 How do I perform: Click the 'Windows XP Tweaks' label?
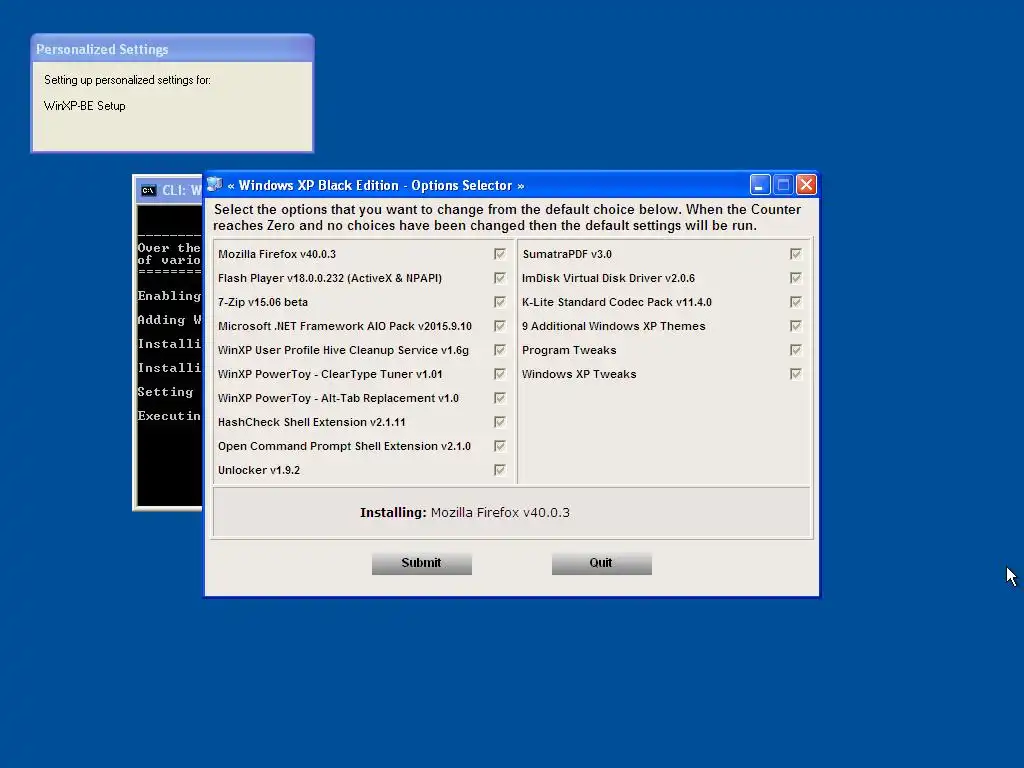click(579, 374)
